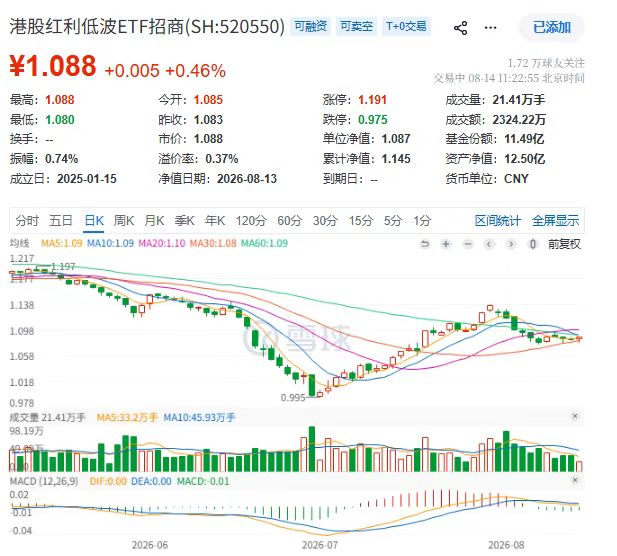Click the 涨停 value 1.191

[372, 100]
